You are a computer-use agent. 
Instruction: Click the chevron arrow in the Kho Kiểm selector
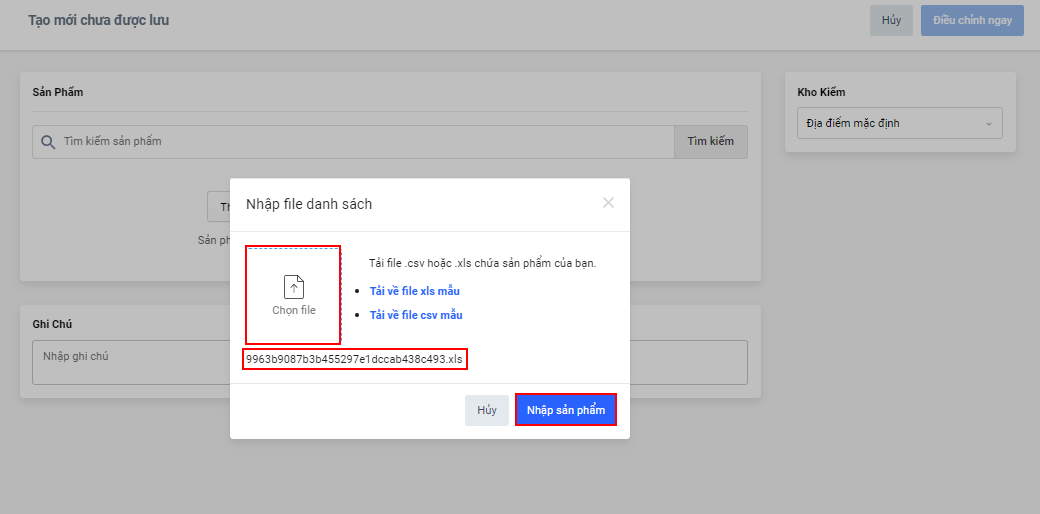click(x=989, y=124)
